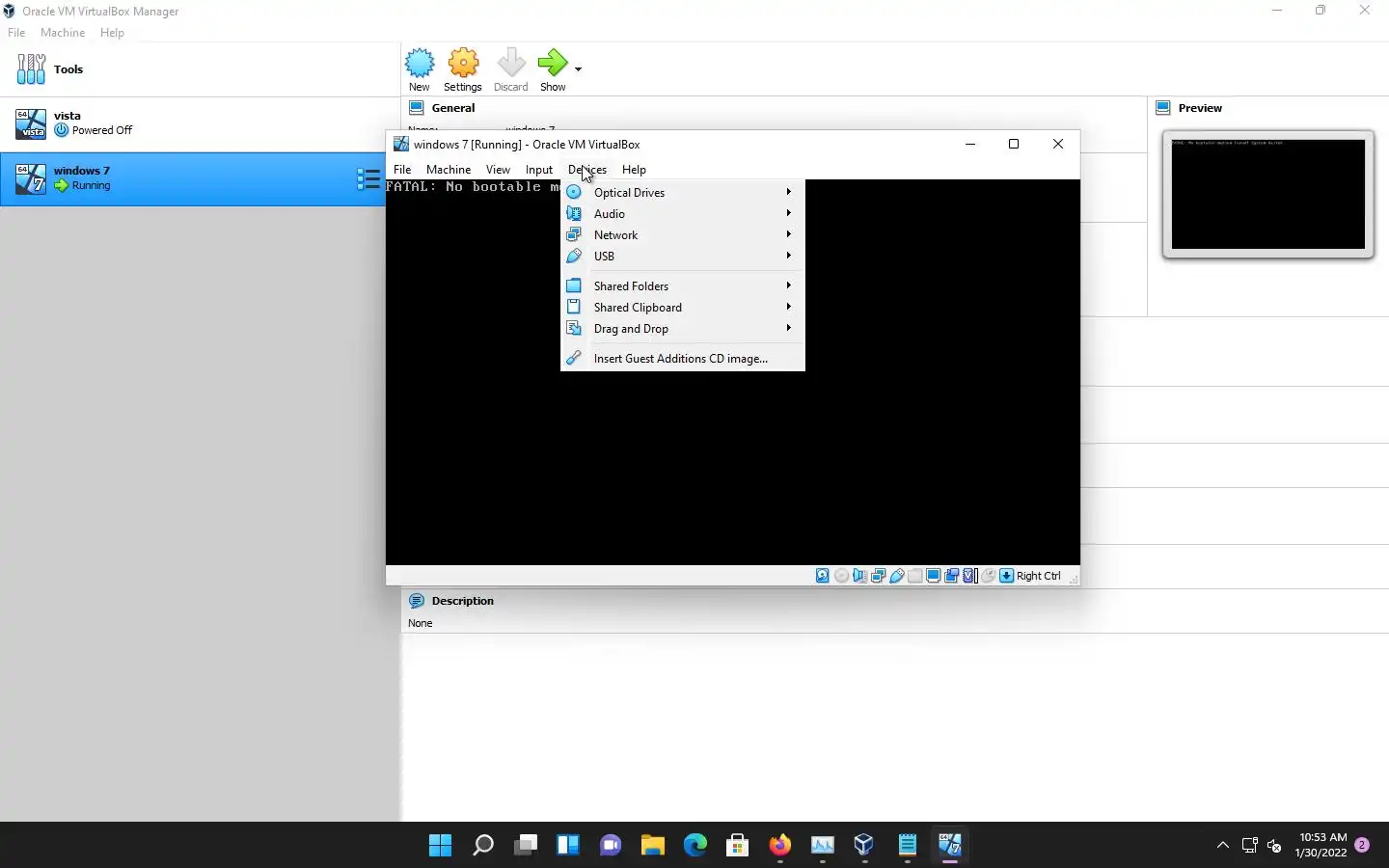Select the vista virtual machine

[200, 123]
